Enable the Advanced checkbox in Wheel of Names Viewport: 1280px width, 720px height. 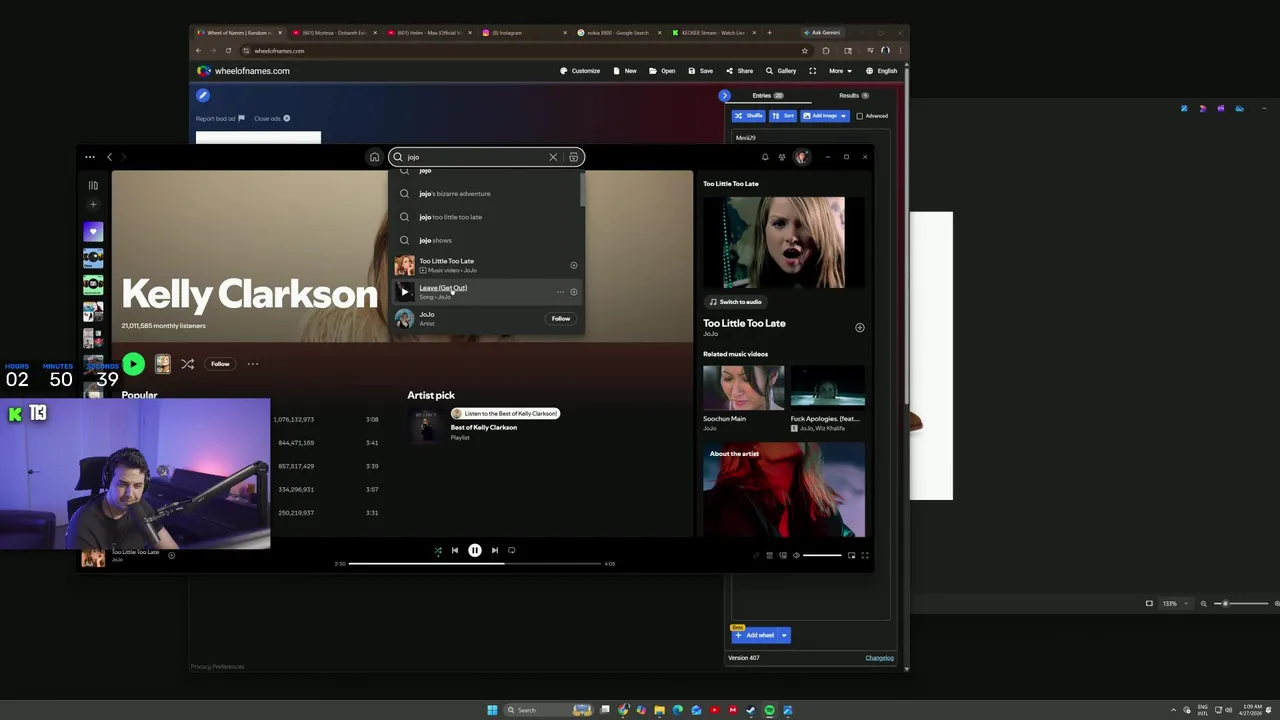coord(859,116)
